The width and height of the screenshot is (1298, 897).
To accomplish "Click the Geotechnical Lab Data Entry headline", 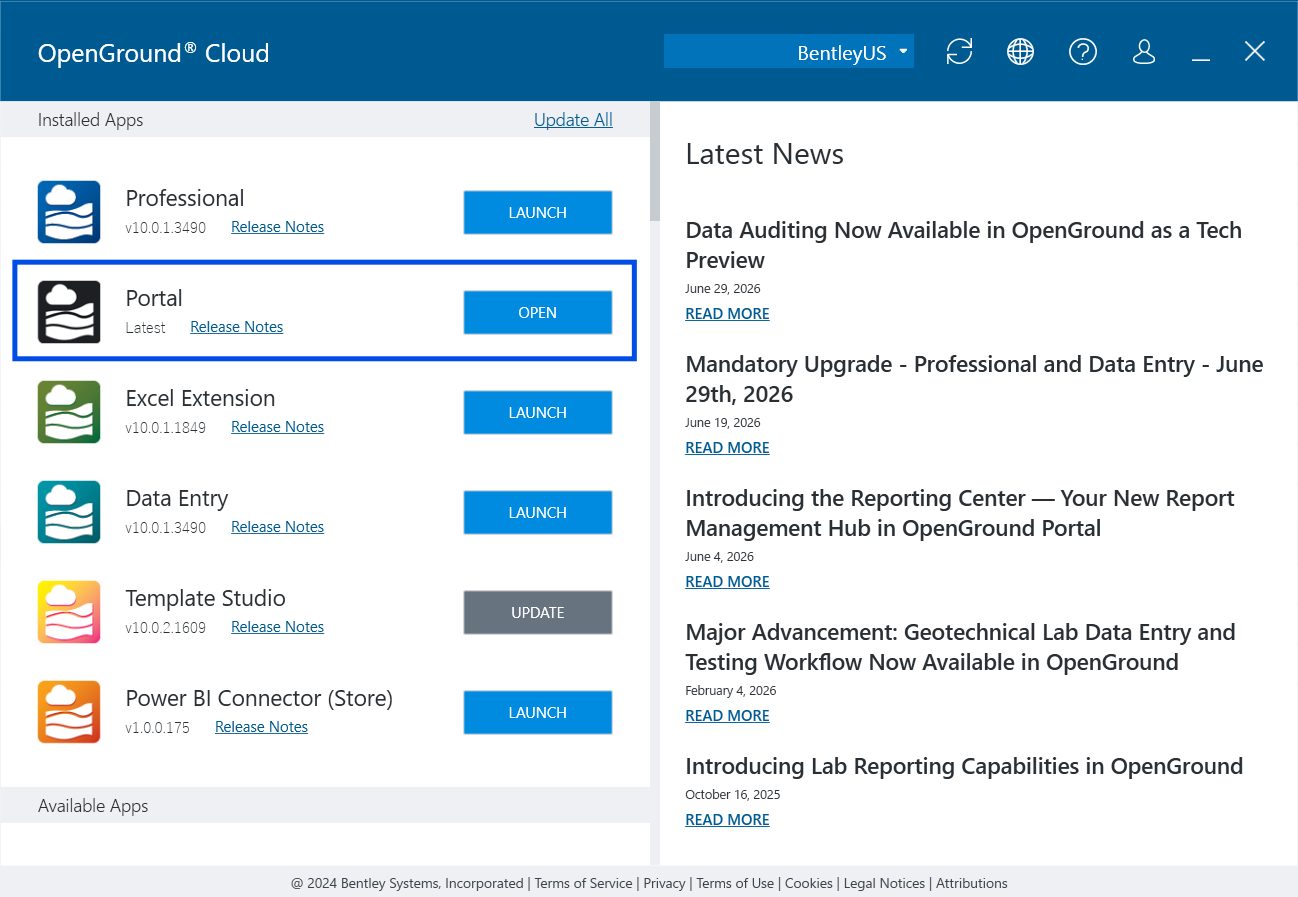I will pyautogui.click(x=961, y=647).
